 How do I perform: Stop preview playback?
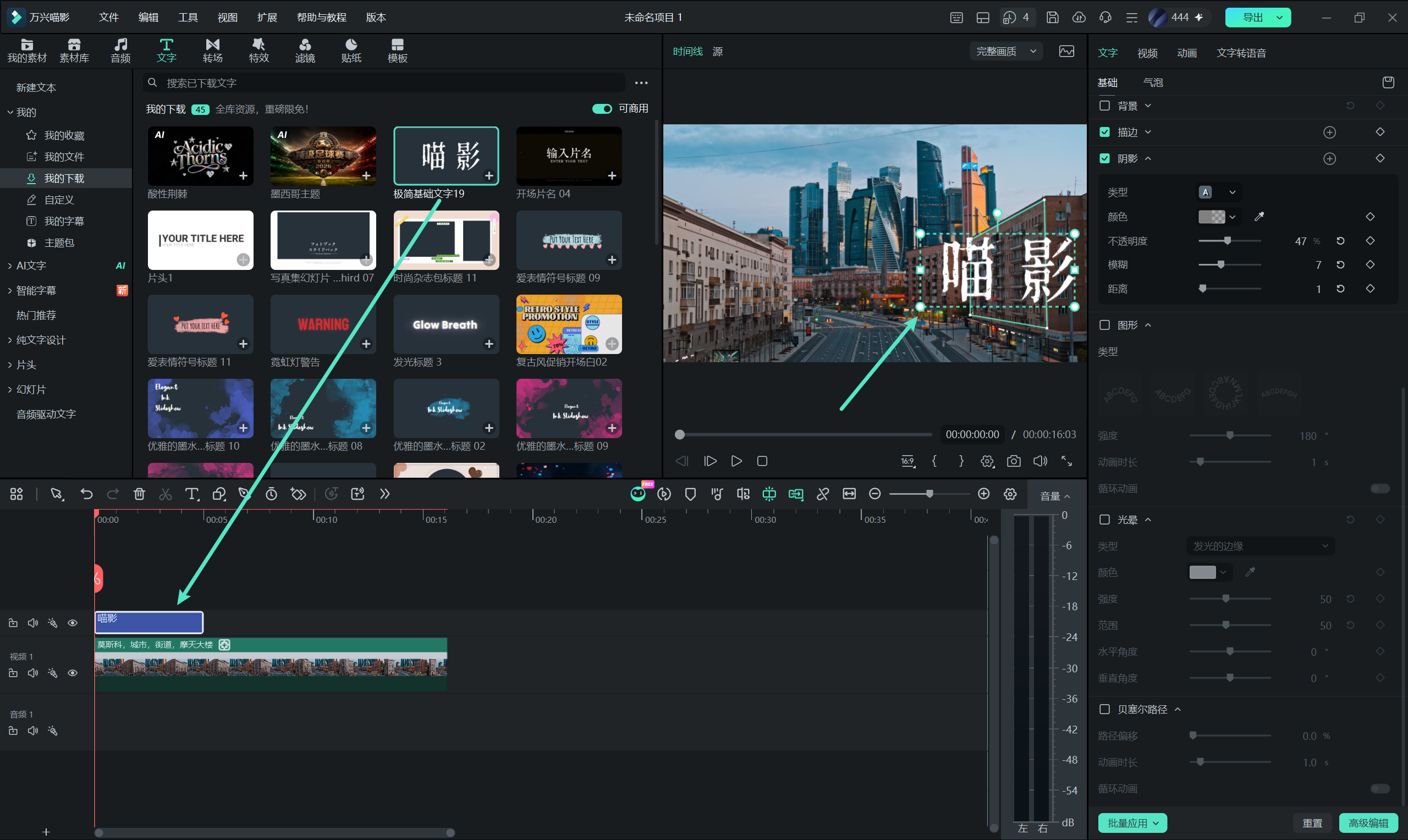(x=762, y=461)
